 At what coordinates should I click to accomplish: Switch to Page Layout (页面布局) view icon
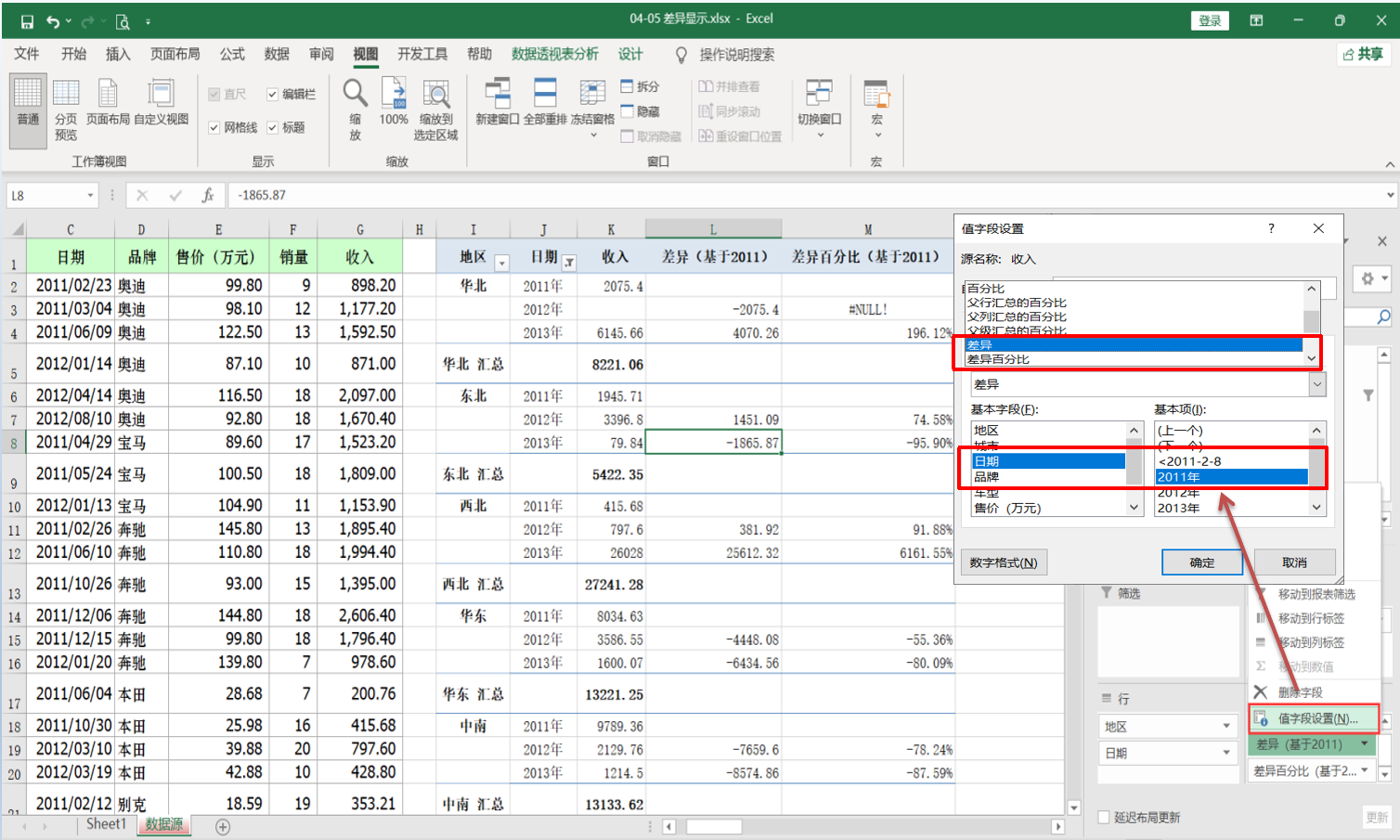(108, 103)
